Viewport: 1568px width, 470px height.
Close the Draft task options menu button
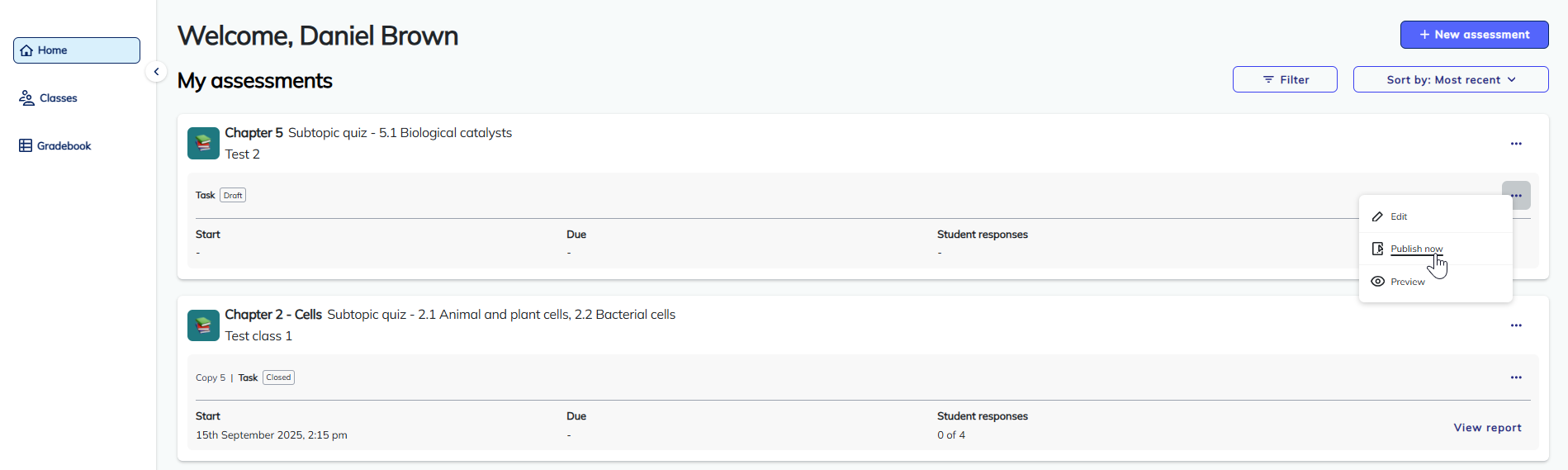click(1516, 195)
